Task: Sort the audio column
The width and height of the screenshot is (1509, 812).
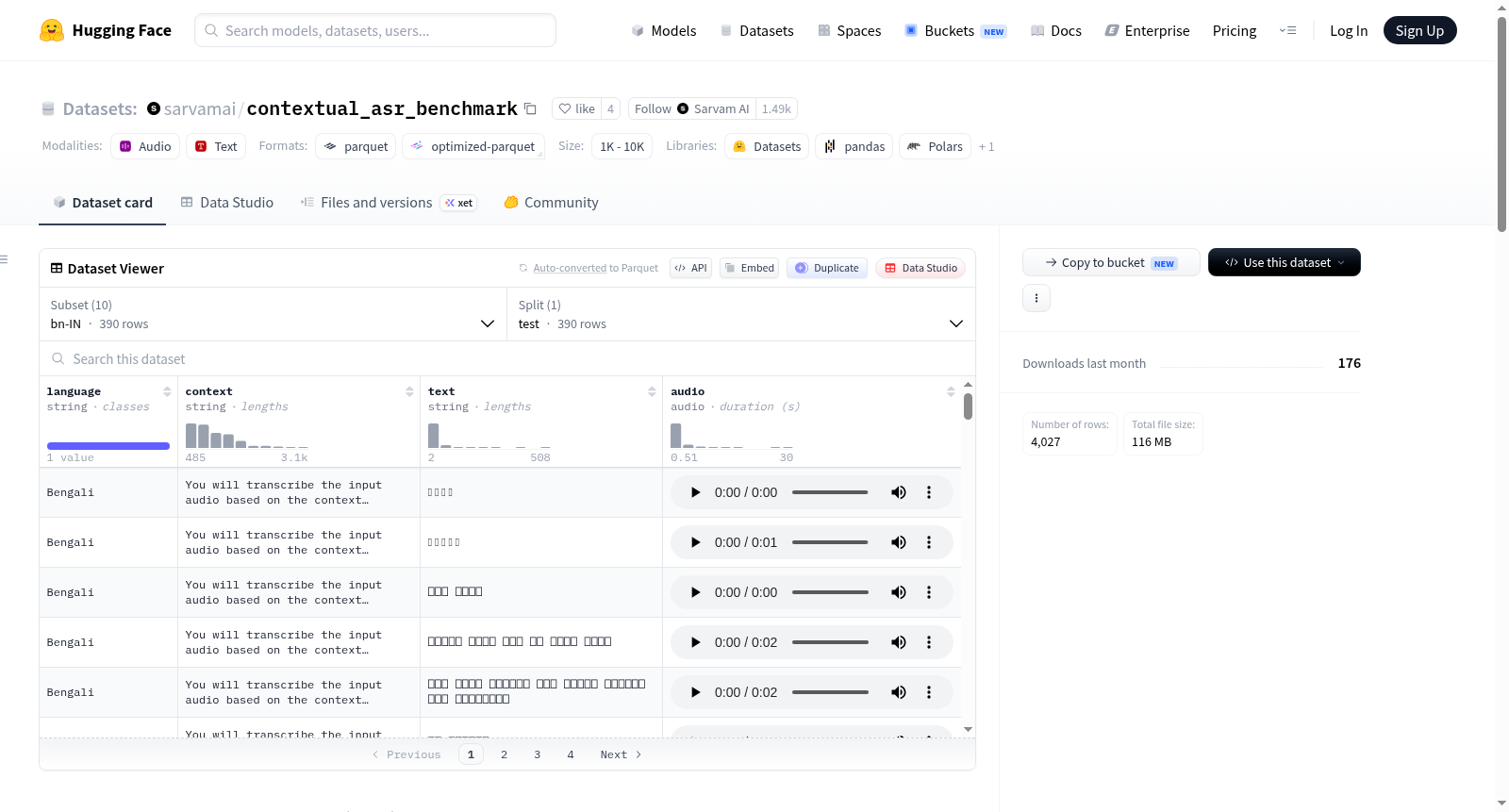Action: [951, 391]
